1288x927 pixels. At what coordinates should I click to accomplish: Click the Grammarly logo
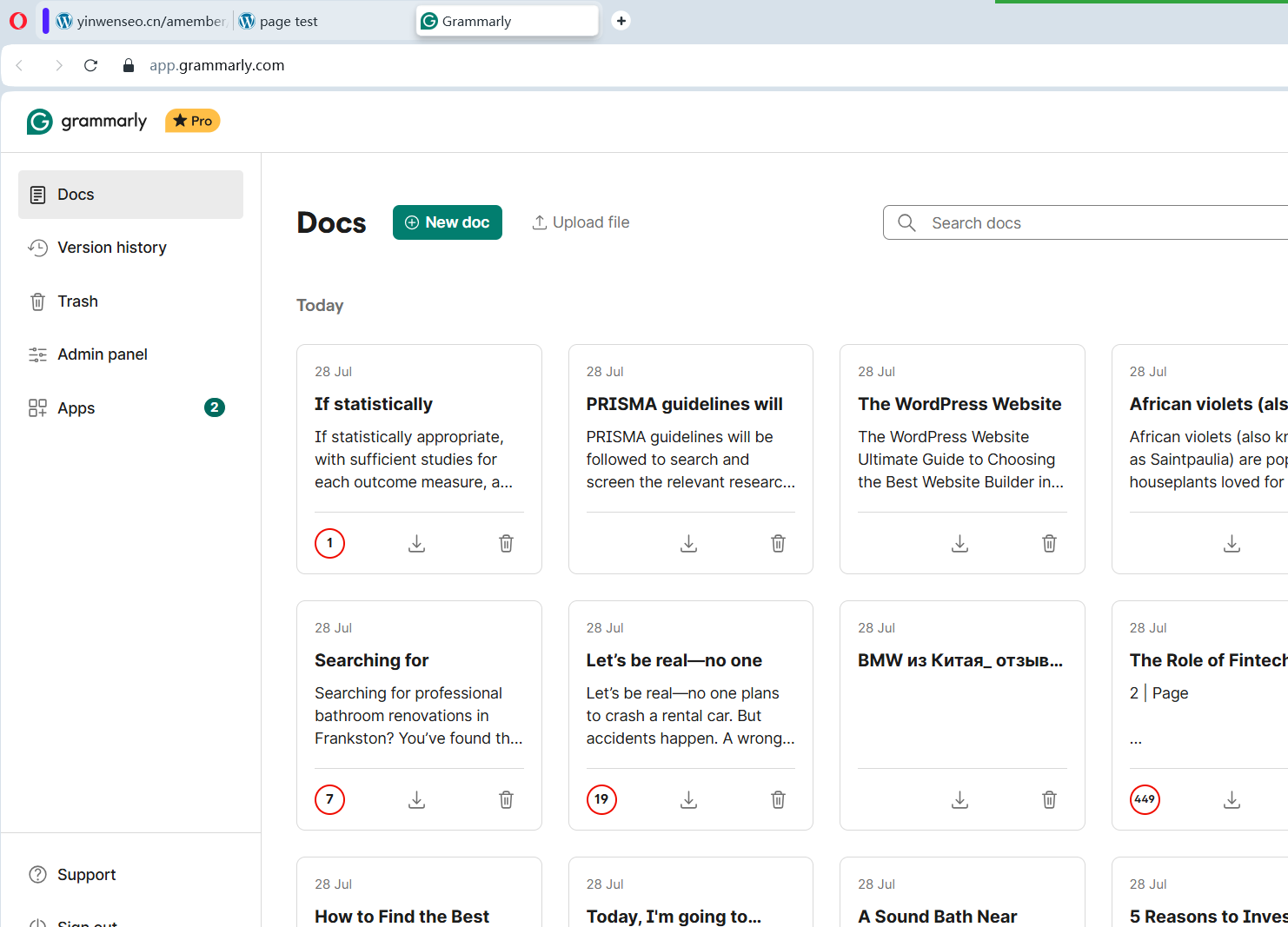87,122
